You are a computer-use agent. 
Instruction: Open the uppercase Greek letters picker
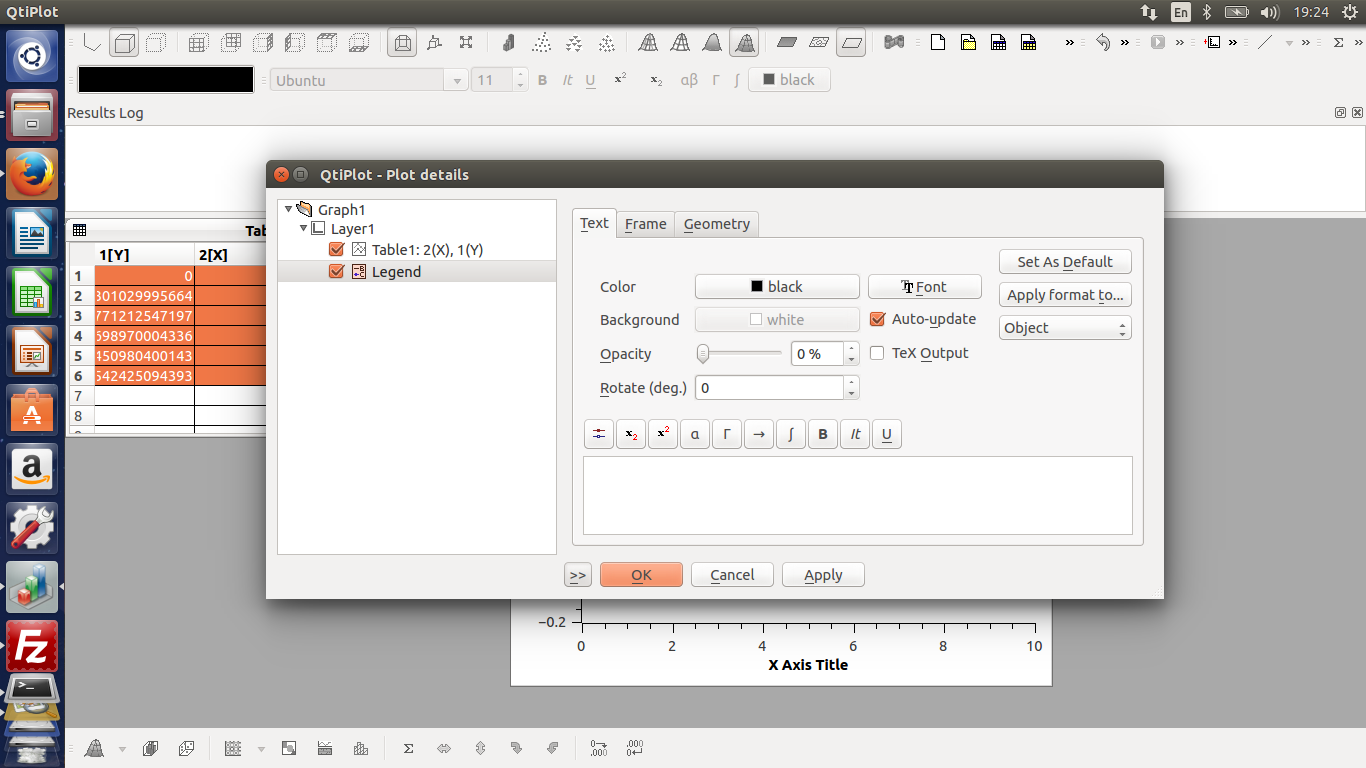tap(727, 434)
